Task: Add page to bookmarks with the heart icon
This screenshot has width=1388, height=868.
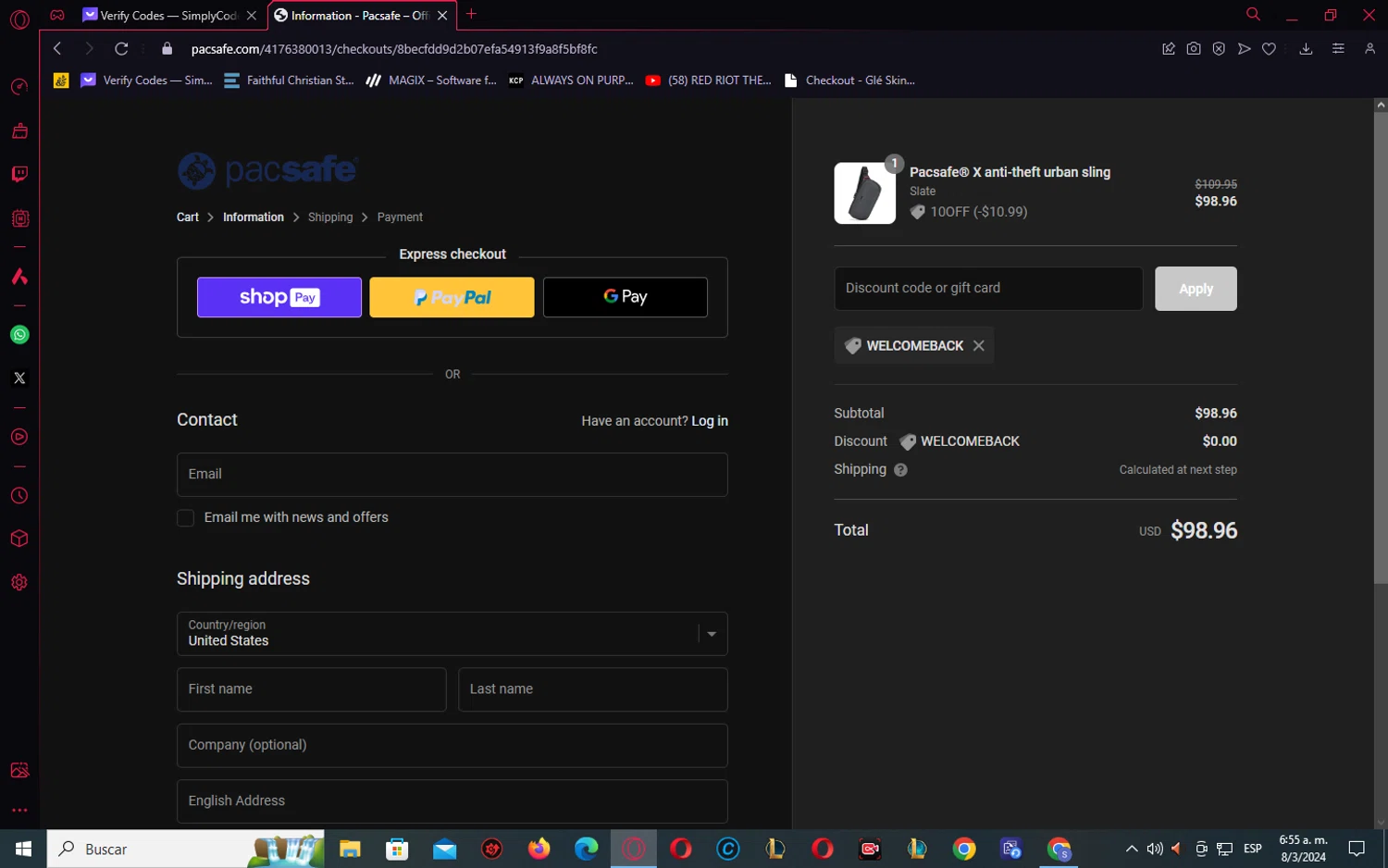Action: [x=1270, y=48]
